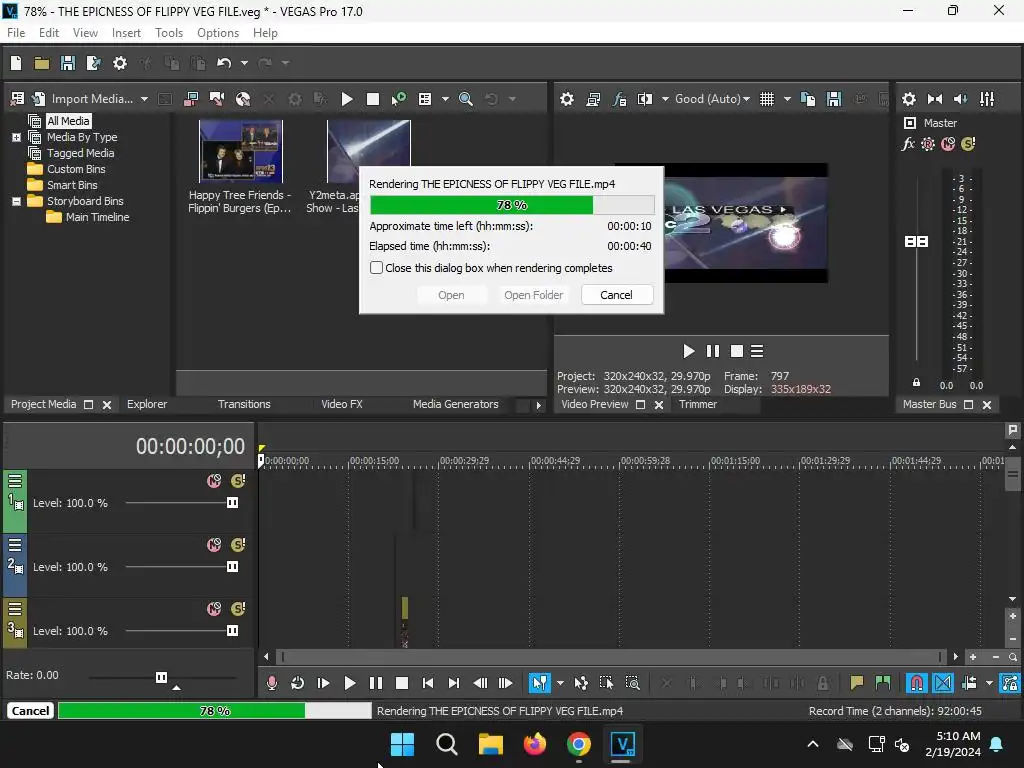Expand the Media By Type tree node
1024x768 pixels.
pyautogui.click(x=16, y=137)
